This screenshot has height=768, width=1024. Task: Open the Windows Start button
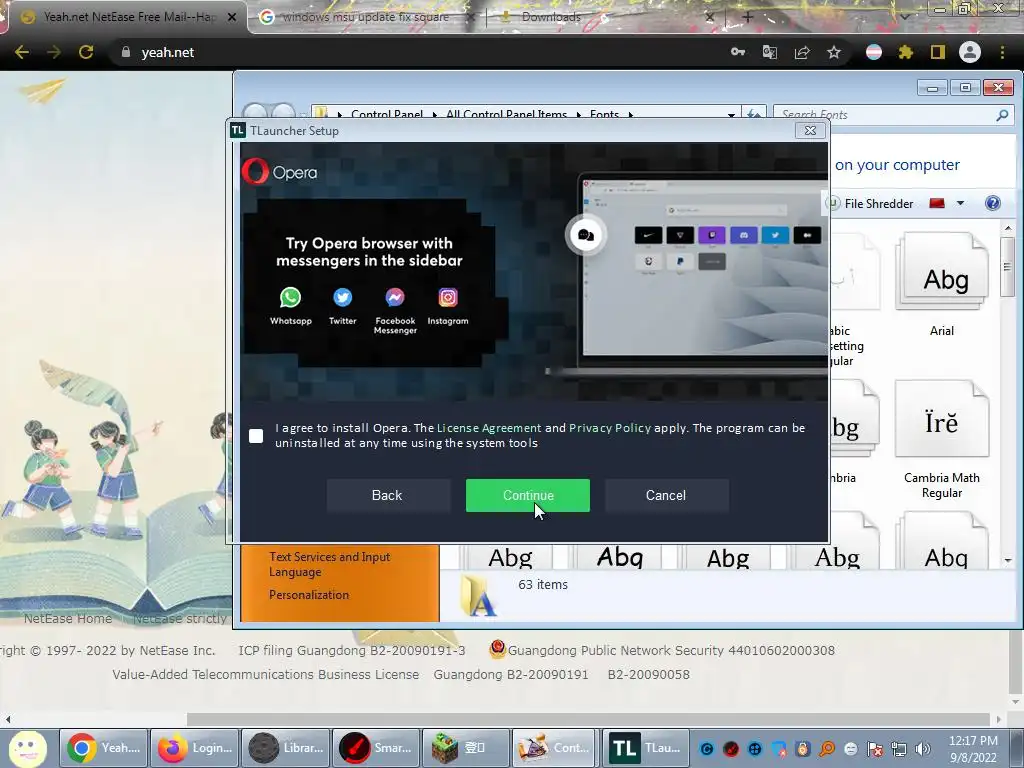[27, 748]
